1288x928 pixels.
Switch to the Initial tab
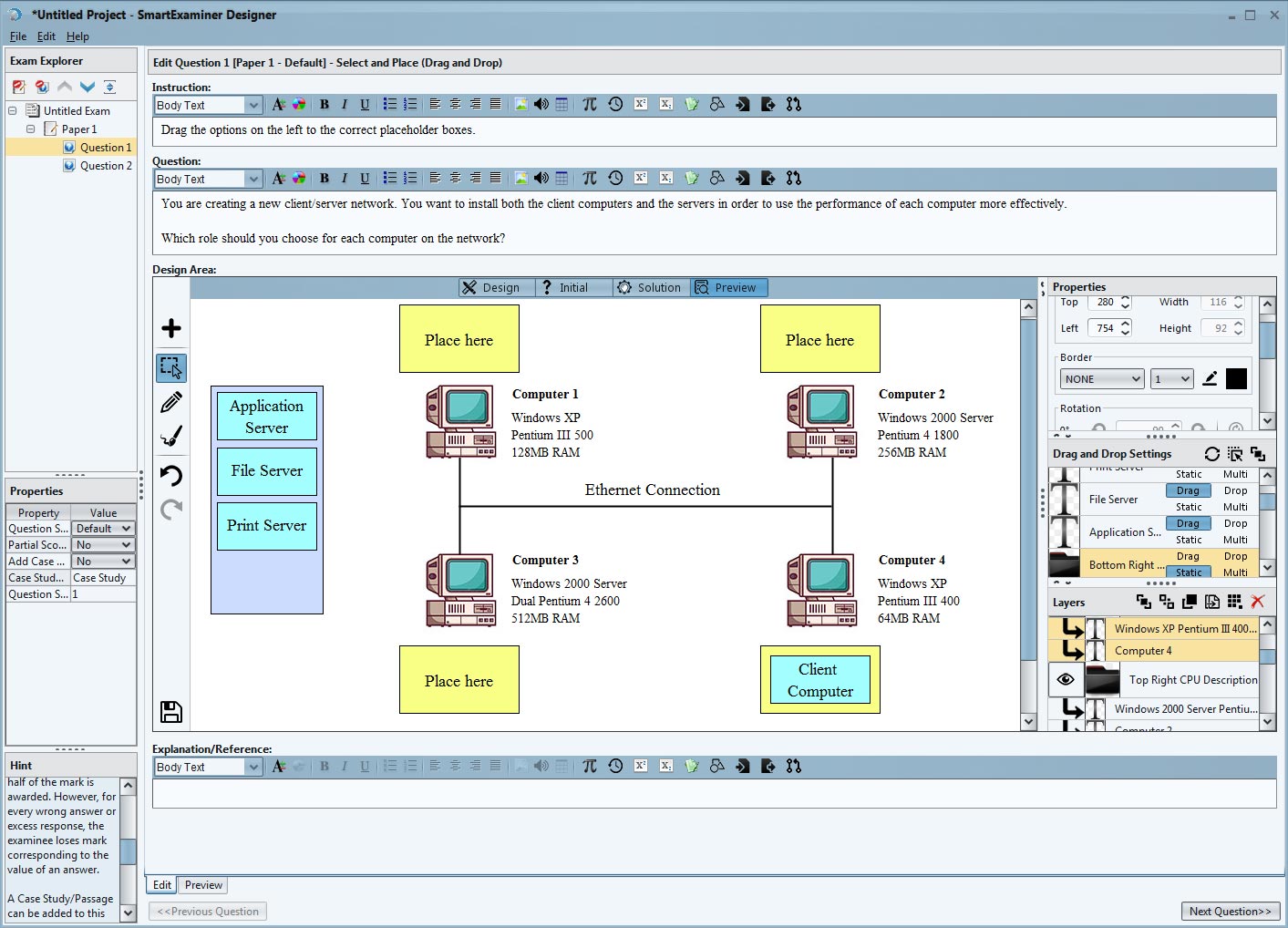tap(574, 287)
